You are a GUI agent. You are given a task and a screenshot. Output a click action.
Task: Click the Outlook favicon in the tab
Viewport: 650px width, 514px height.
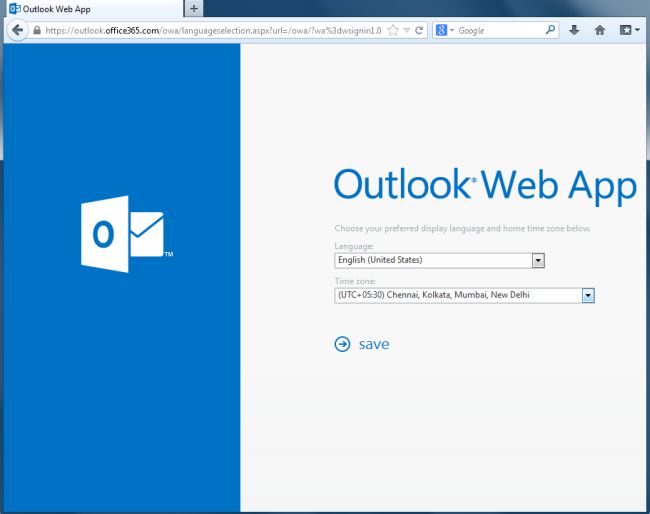point(15,9)
